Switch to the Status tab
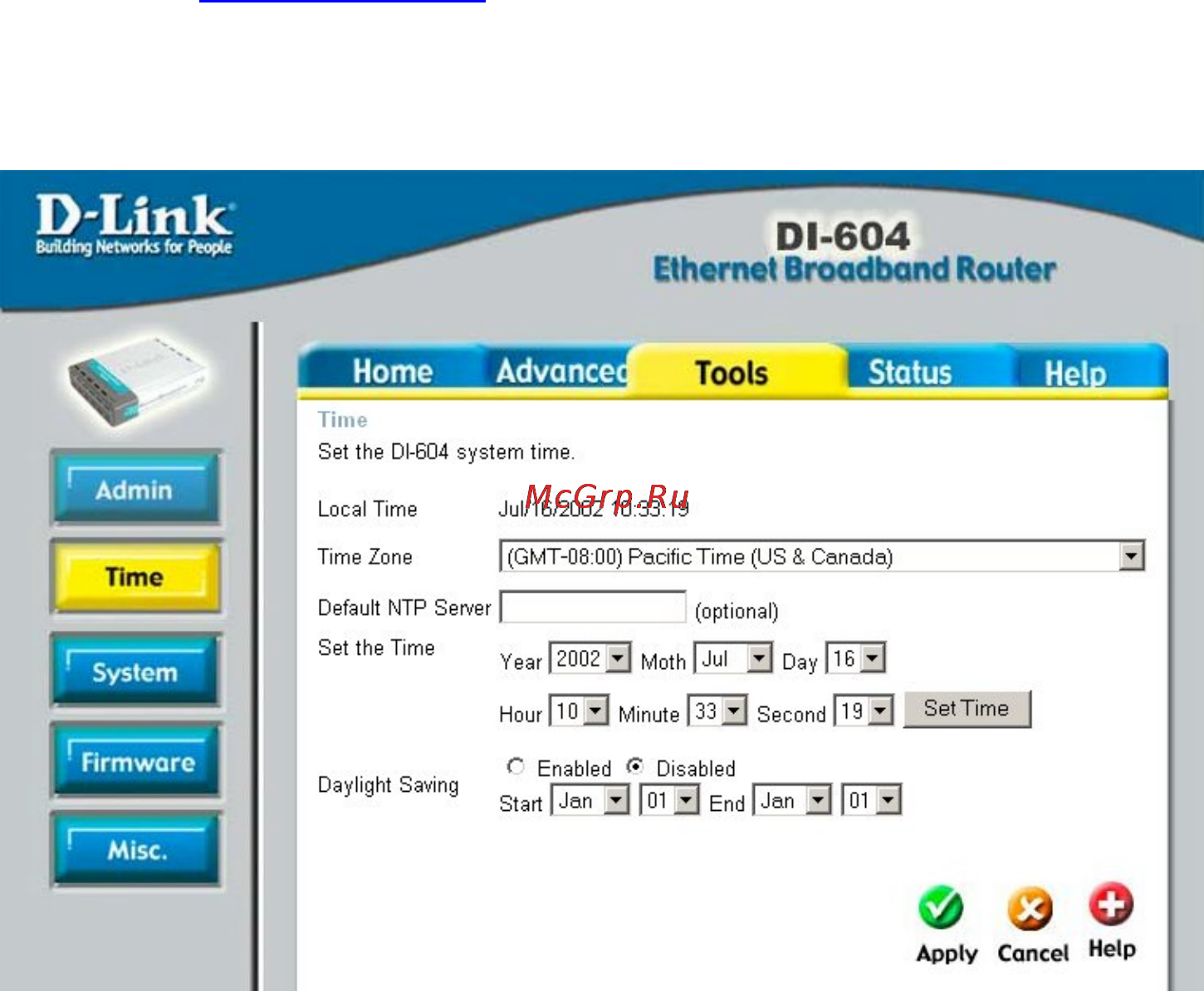 (909, 372)
